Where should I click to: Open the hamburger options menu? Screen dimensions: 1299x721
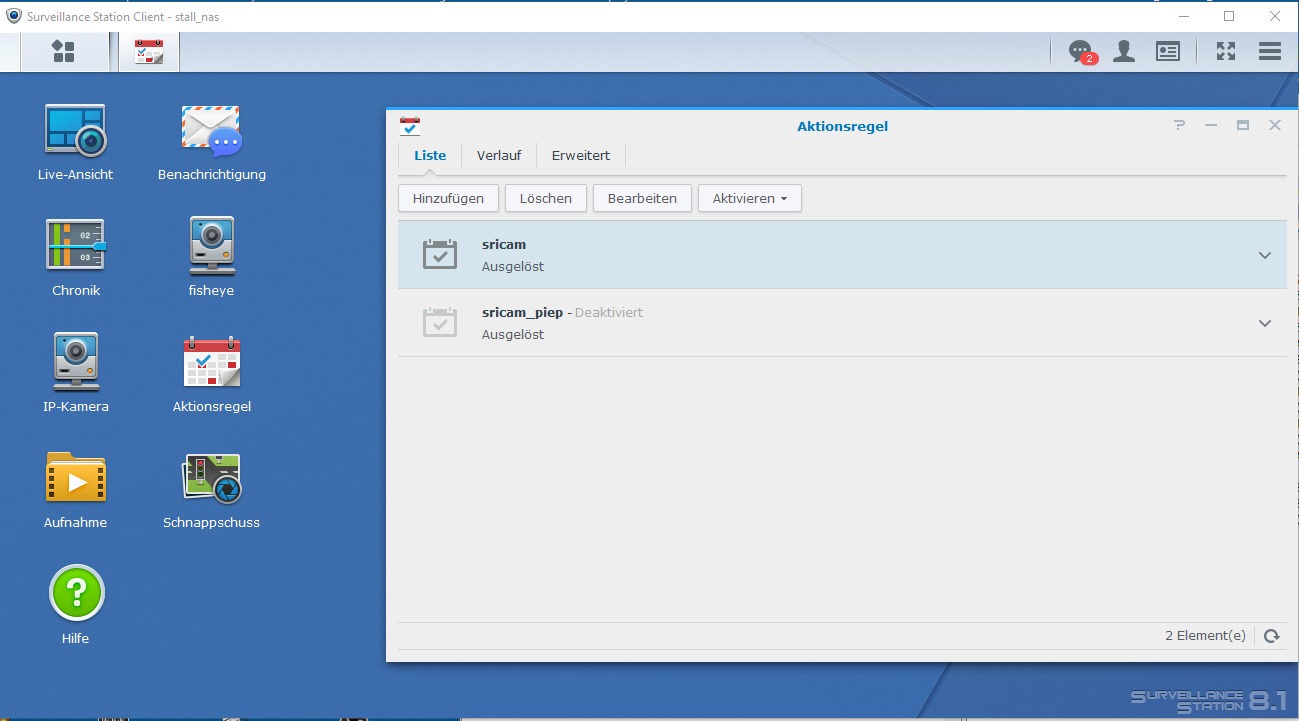(1270, 51)
